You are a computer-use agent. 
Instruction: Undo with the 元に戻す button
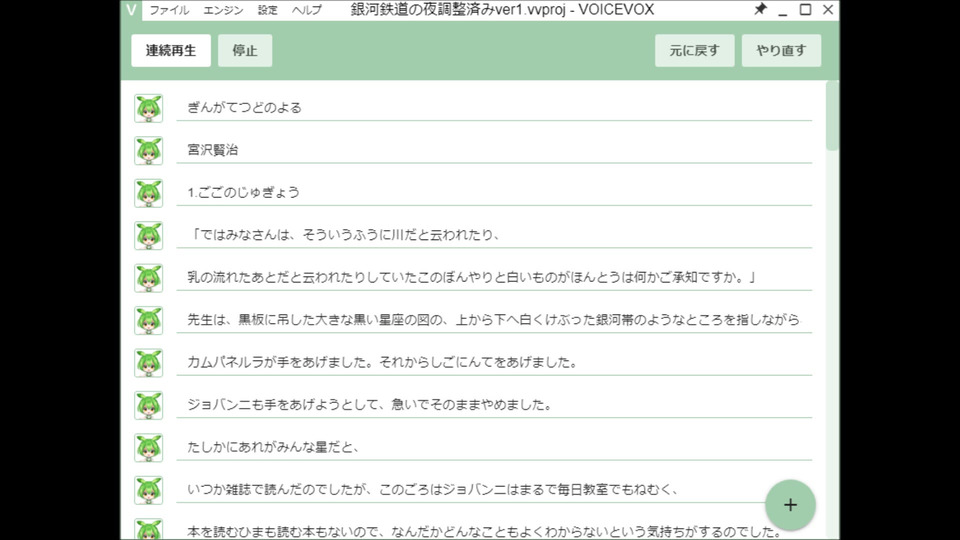(x=694, y=50)
